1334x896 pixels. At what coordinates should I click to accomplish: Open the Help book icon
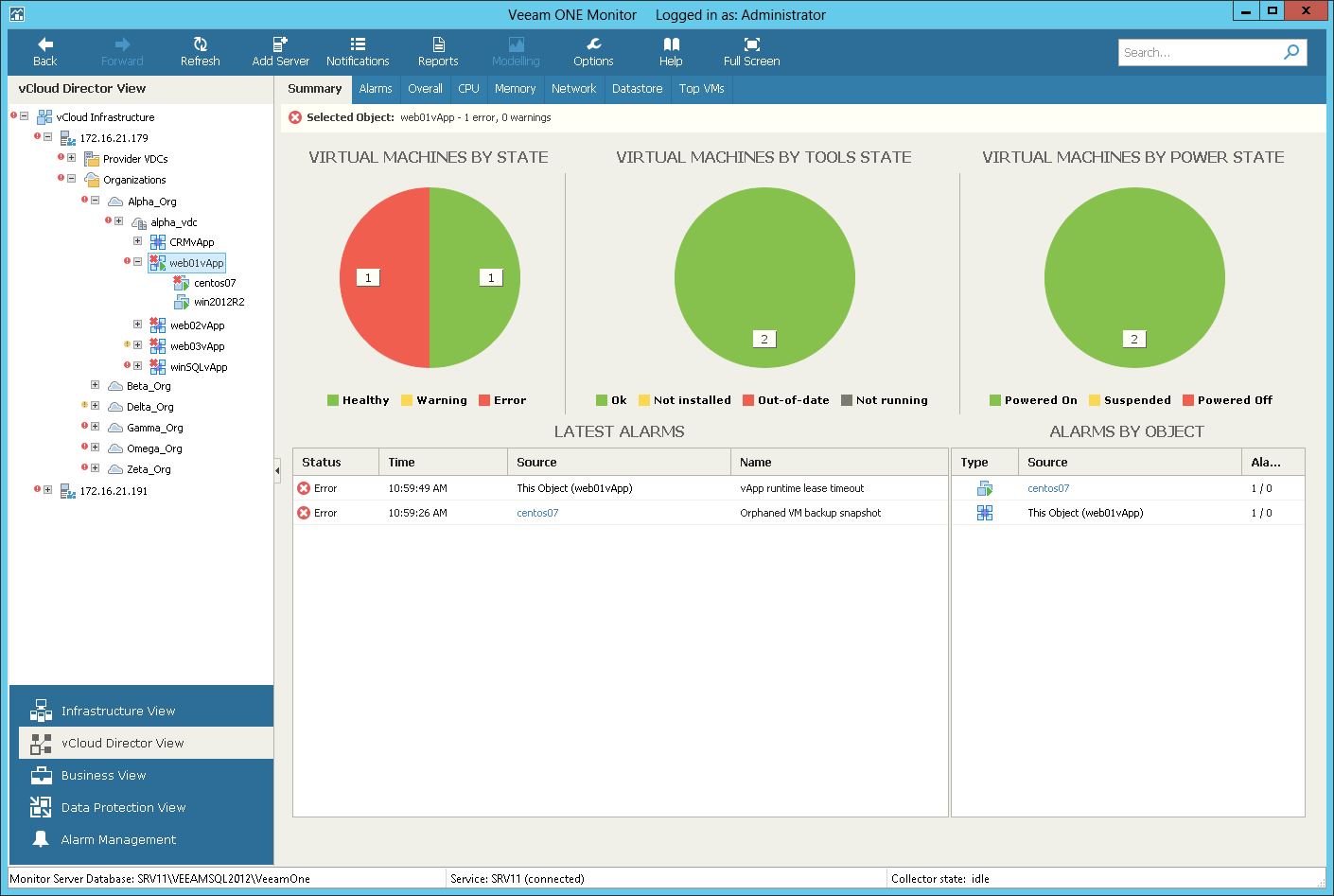pyautogui.click(x=671, y=44)
